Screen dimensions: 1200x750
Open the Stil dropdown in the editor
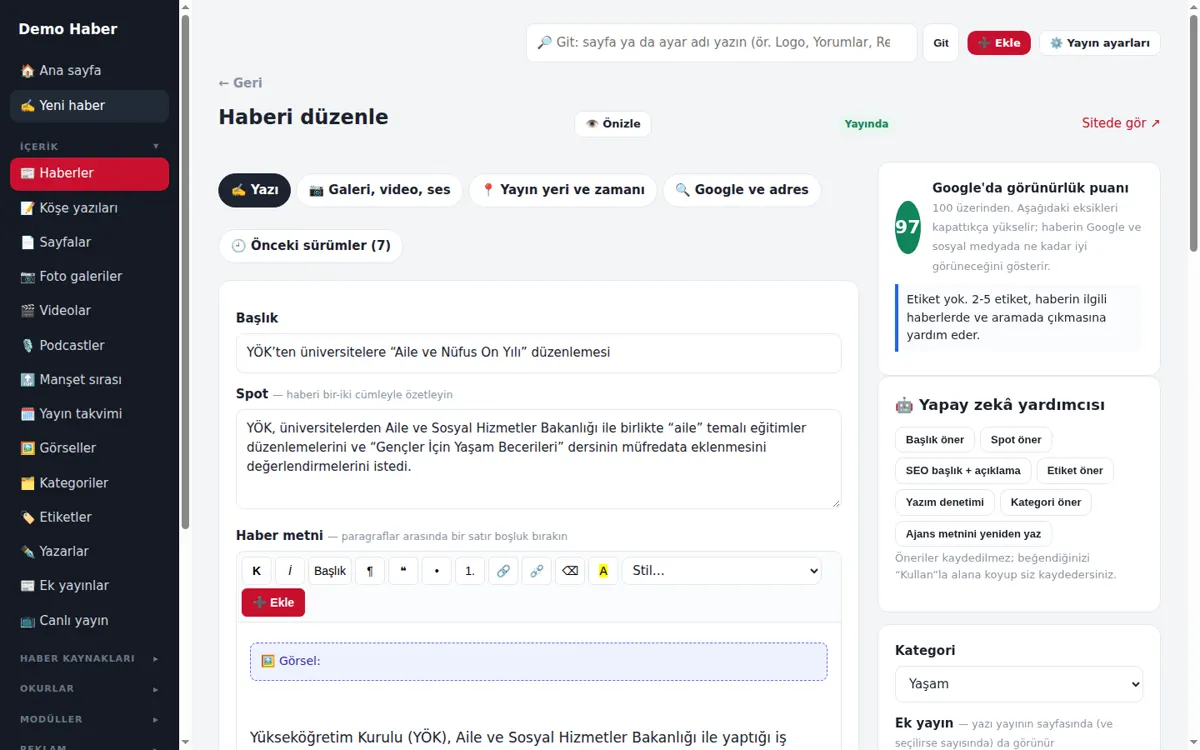pyautogui.click(x=721, y=571)
